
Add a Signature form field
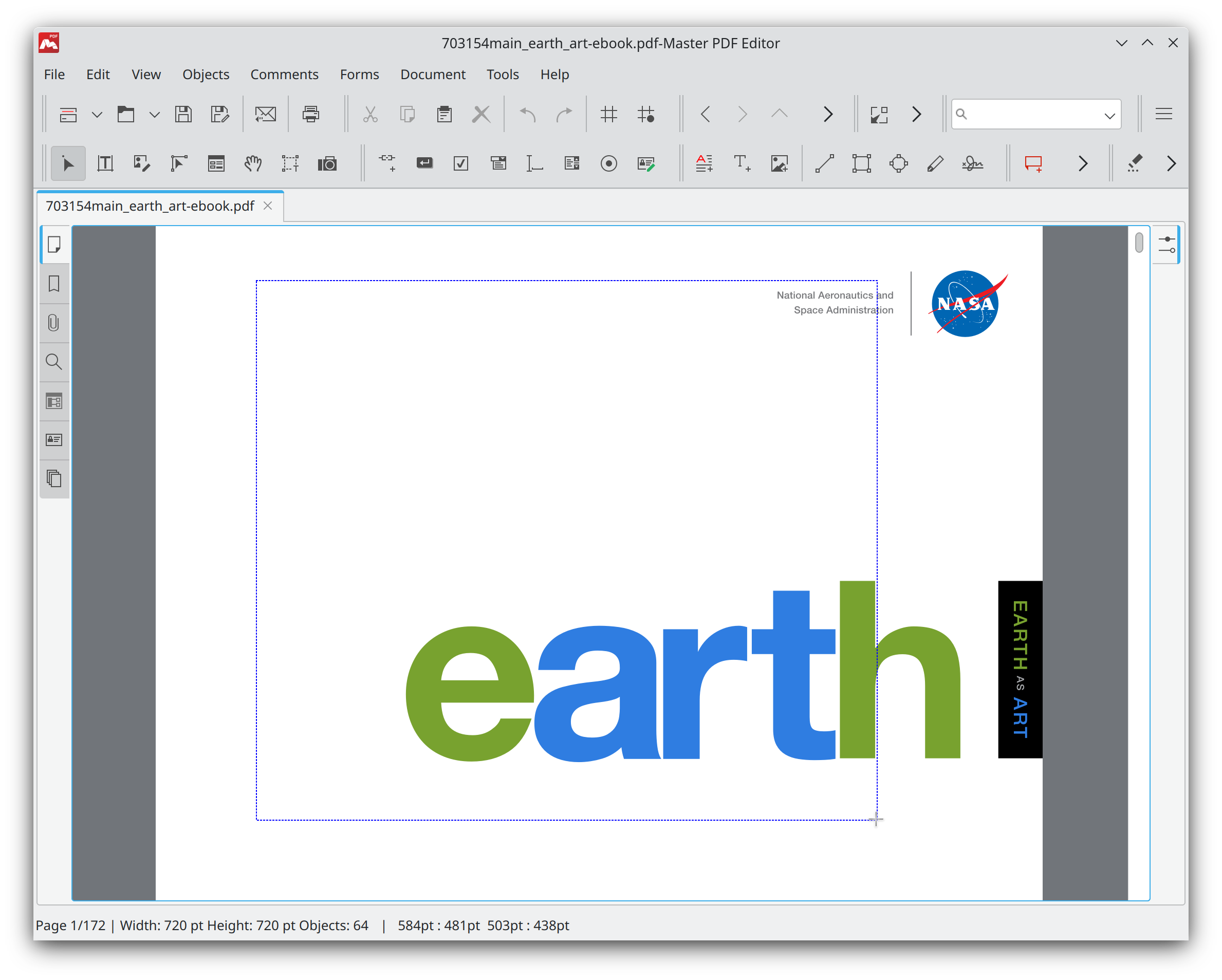point(646,164)
